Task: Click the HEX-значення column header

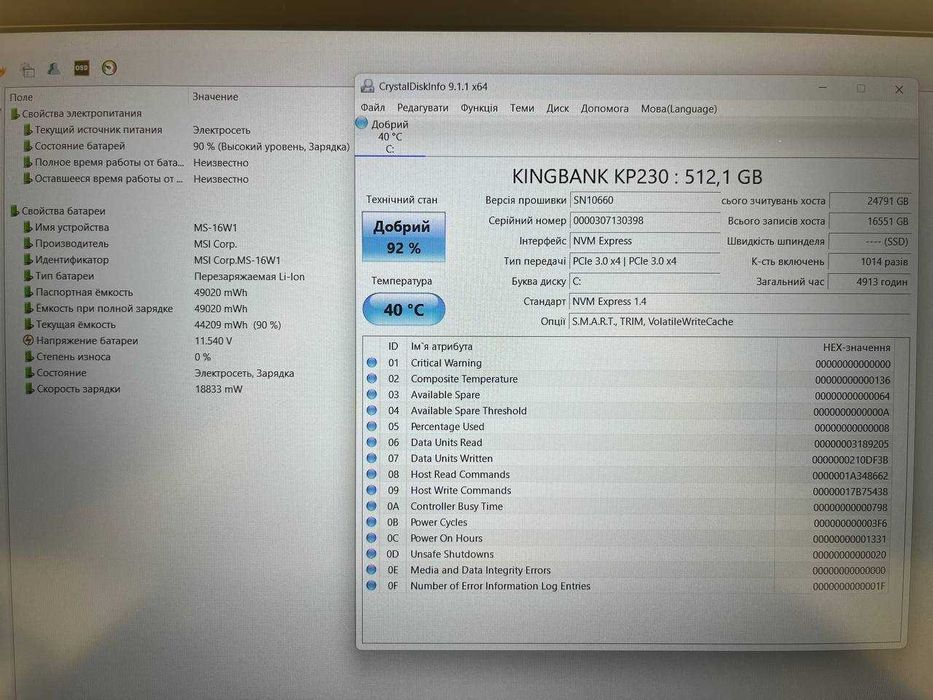Action: point(856,348)
